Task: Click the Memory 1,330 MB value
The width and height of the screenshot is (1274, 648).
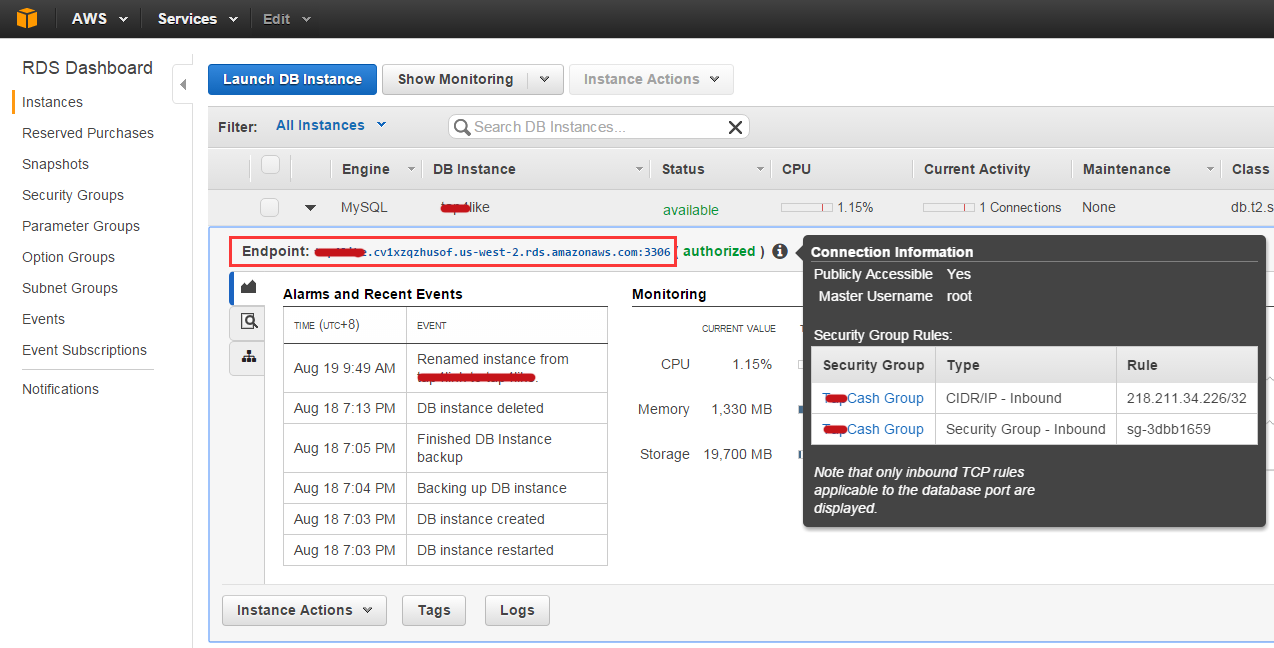Action: pos(742,409)
